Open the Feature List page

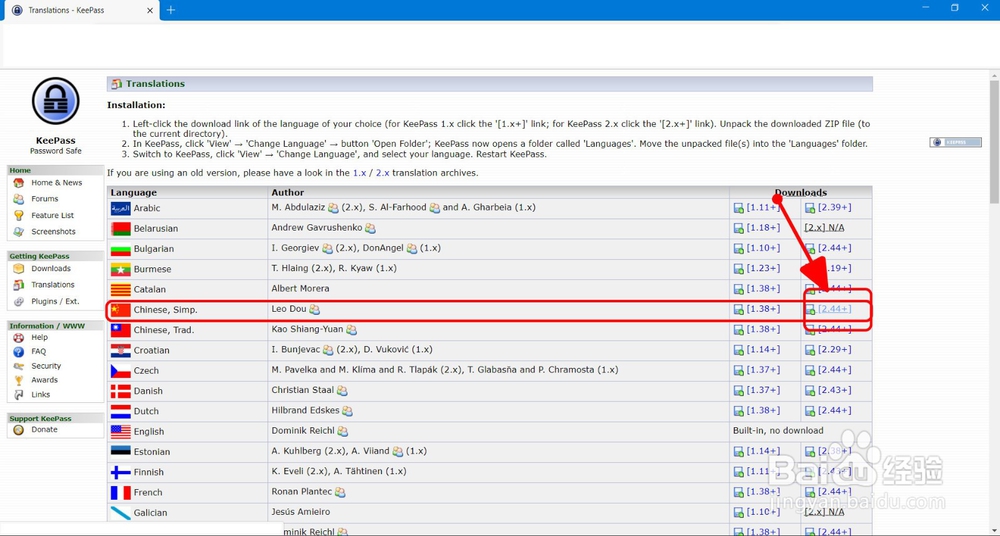(x=52, y=215)
